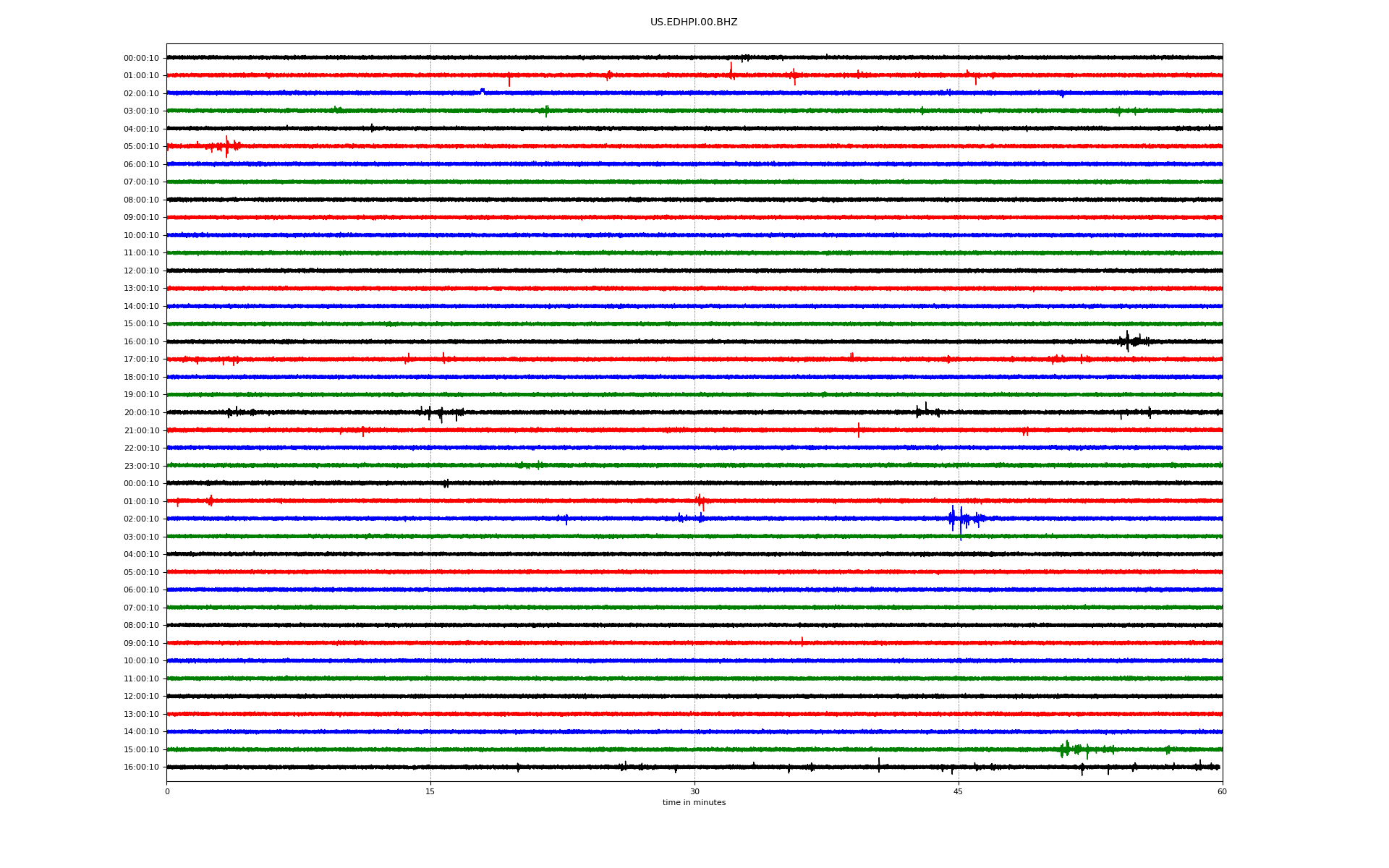
Task: Click the x-axis tick label 60
Action: (x=1222, y=791)
